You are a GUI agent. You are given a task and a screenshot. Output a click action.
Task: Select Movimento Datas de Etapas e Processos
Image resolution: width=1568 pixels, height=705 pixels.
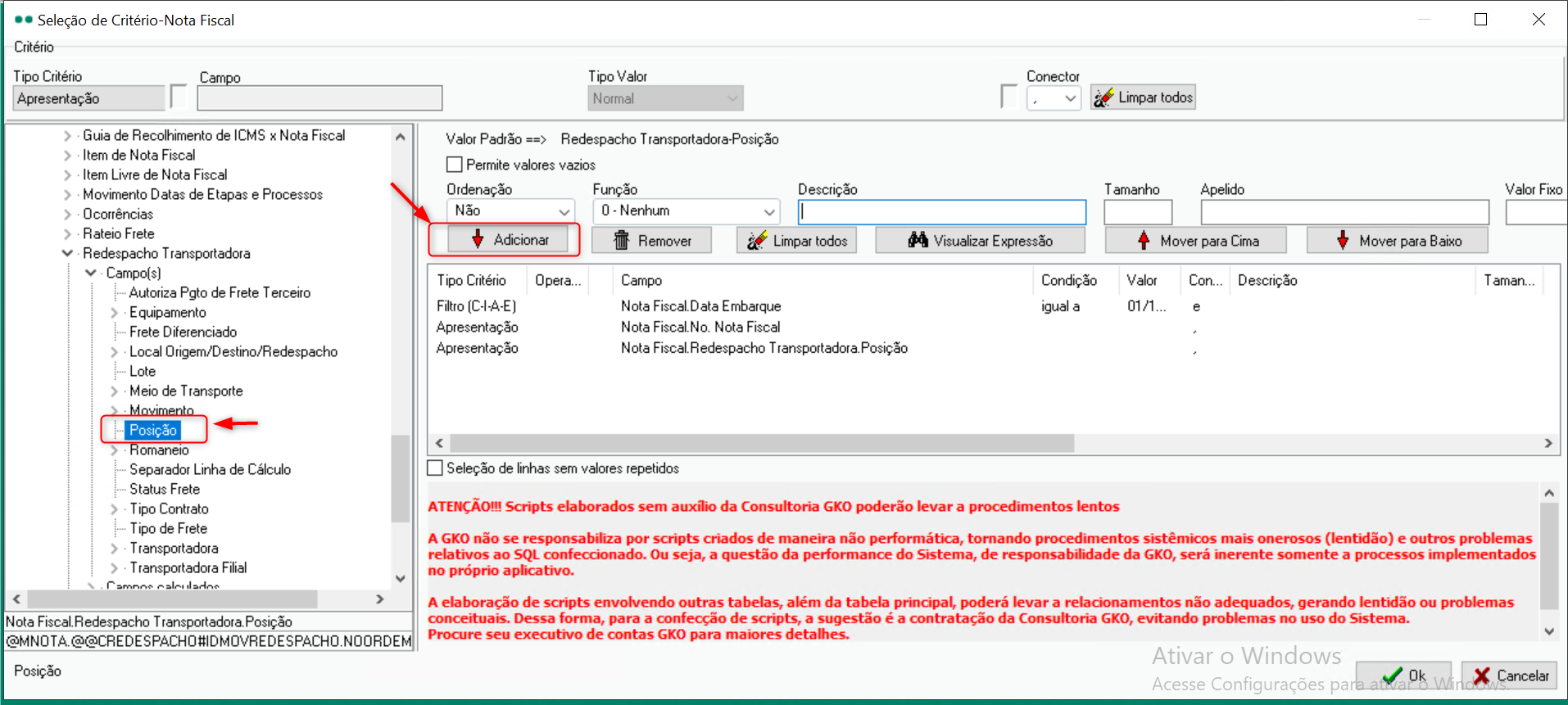click(202, 194)
